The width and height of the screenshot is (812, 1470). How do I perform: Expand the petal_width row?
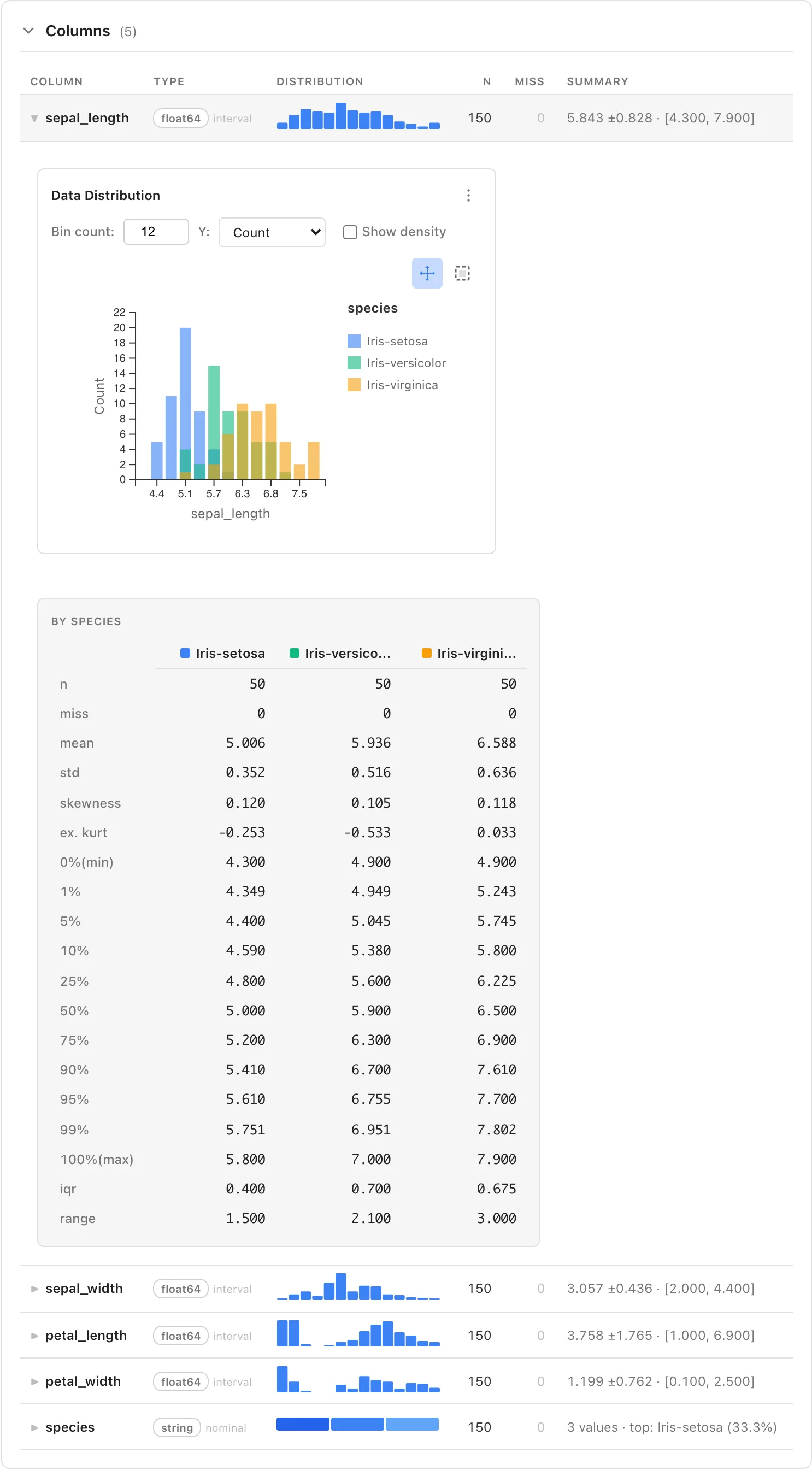coord(34,1381)
